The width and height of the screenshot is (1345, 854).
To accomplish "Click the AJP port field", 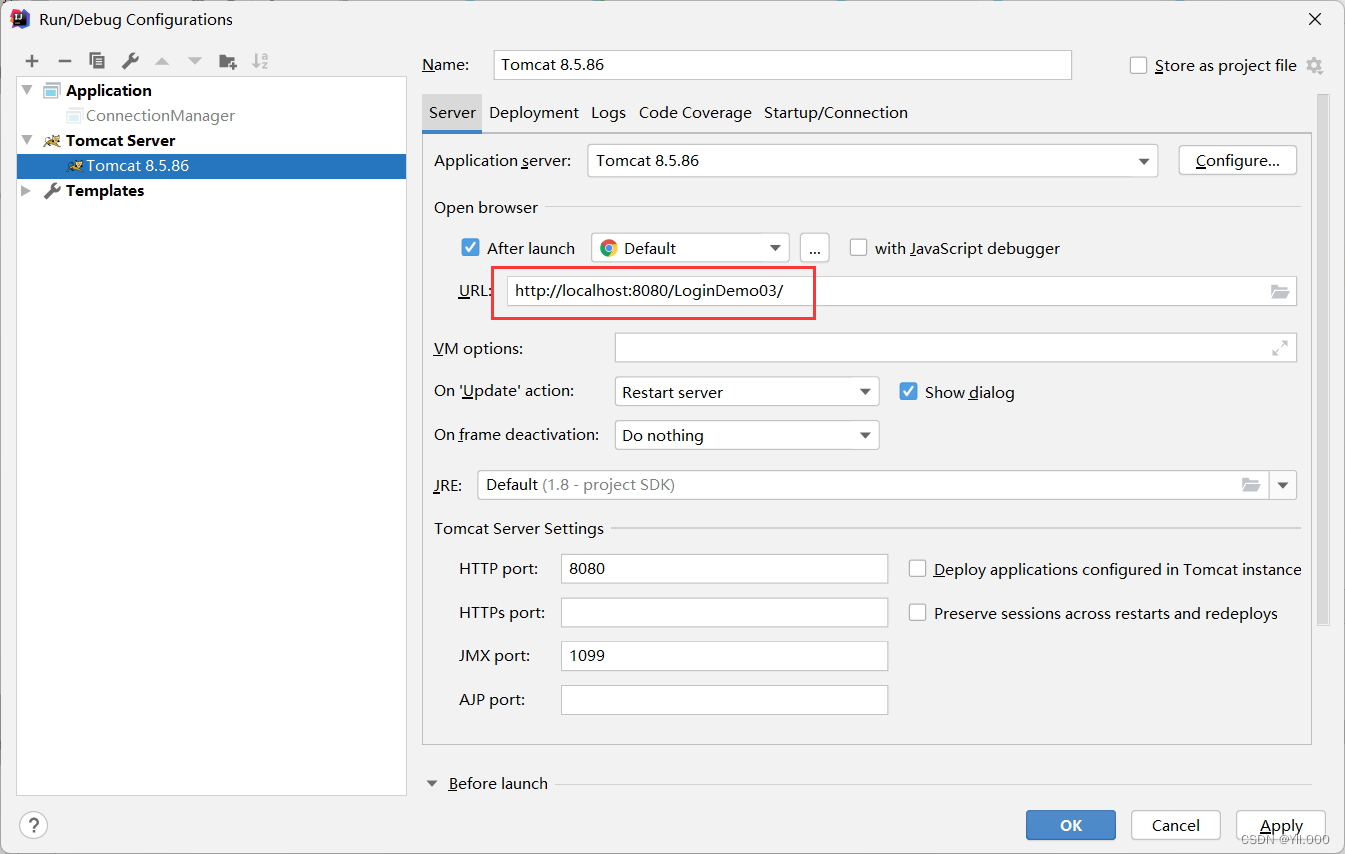I will click(725, 700).
